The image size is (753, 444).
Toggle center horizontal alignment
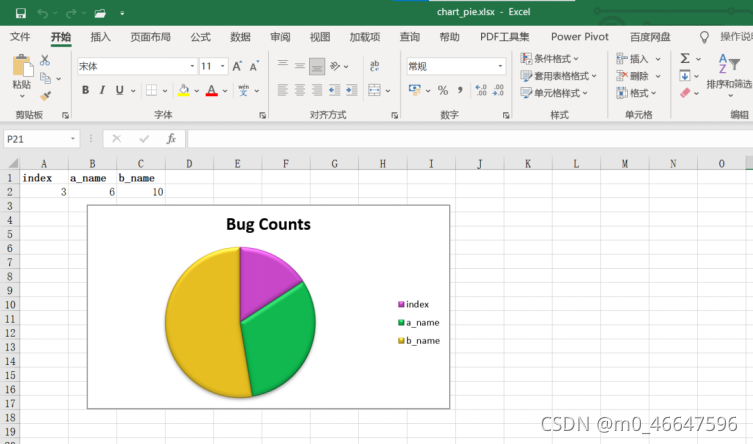click(300, 90)
